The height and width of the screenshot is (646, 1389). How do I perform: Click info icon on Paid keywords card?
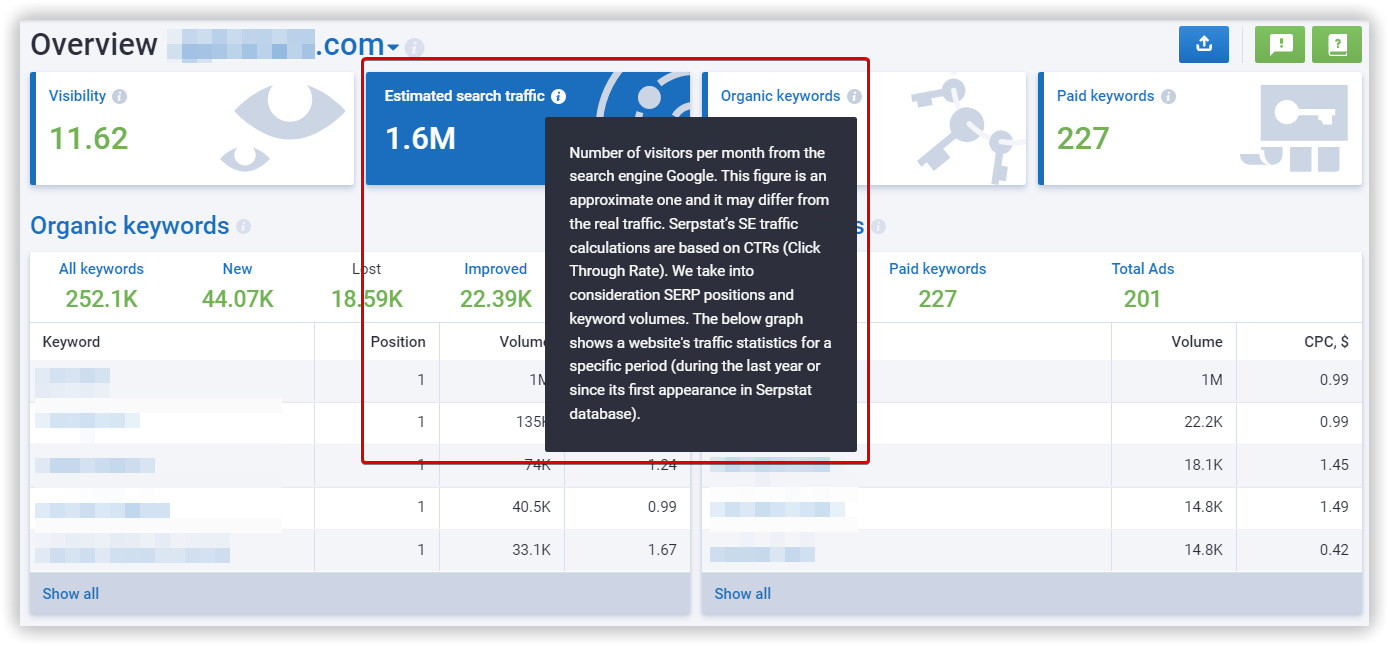click(x=1168, y=97)
